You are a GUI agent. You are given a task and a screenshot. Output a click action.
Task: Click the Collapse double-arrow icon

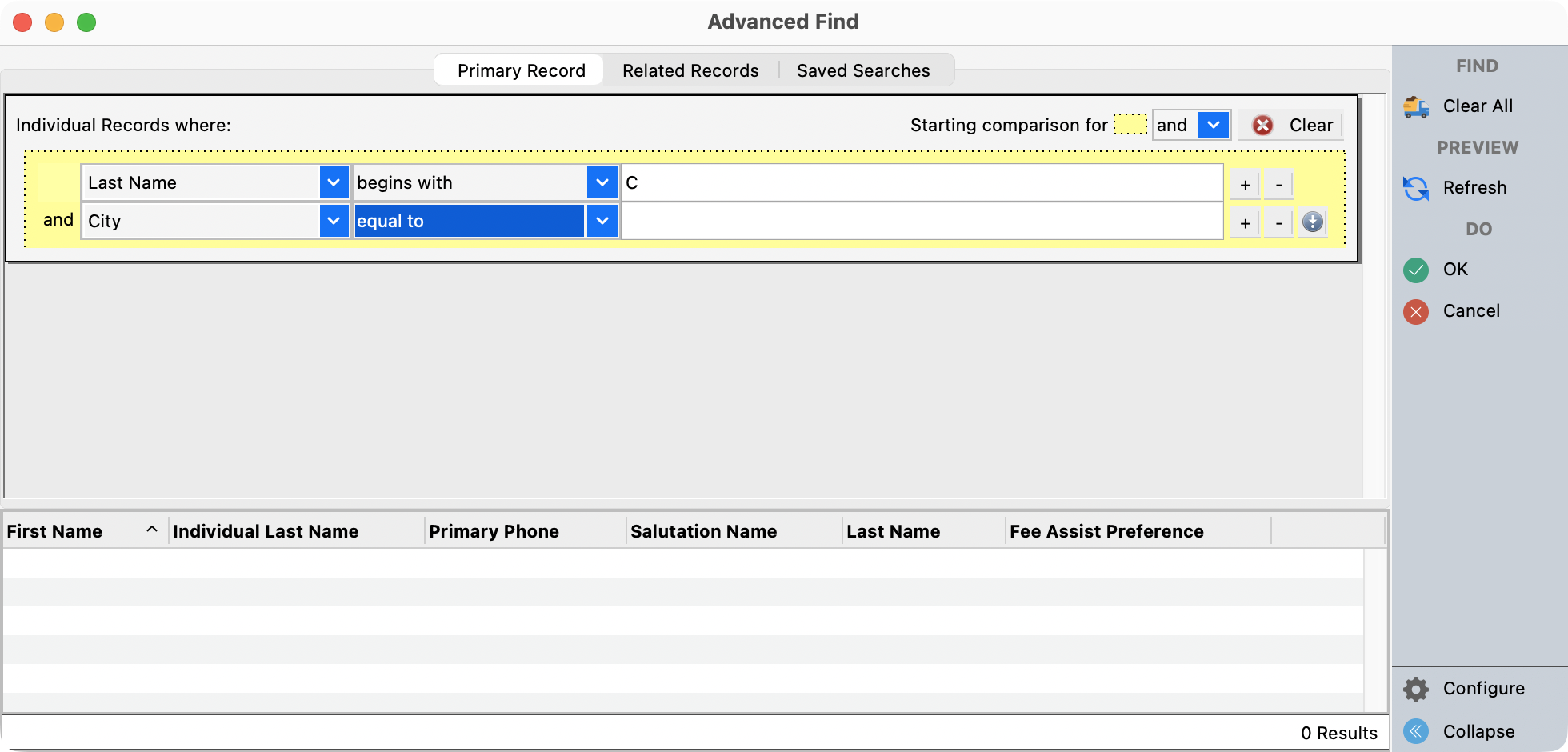tap(1416, 731)
